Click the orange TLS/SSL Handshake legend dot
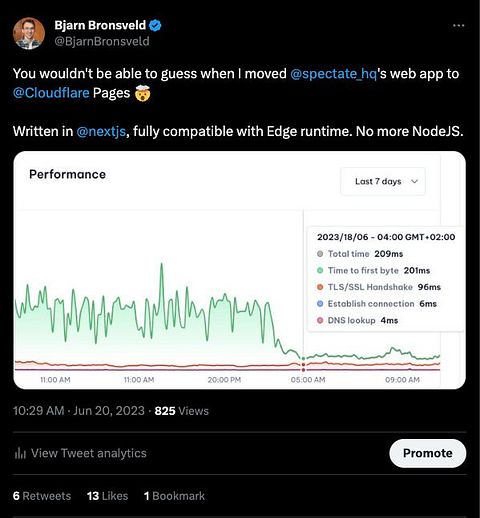The width and height of the screenshot is (480, 518). (x=320, y=287)
